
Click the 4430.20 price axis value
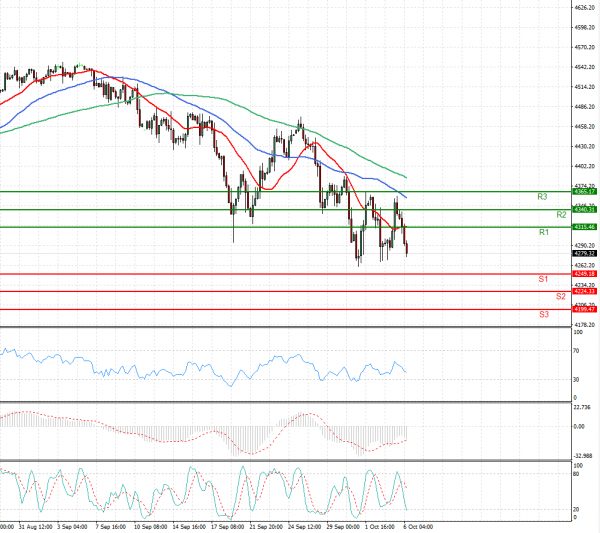click(x=584, y=146)
